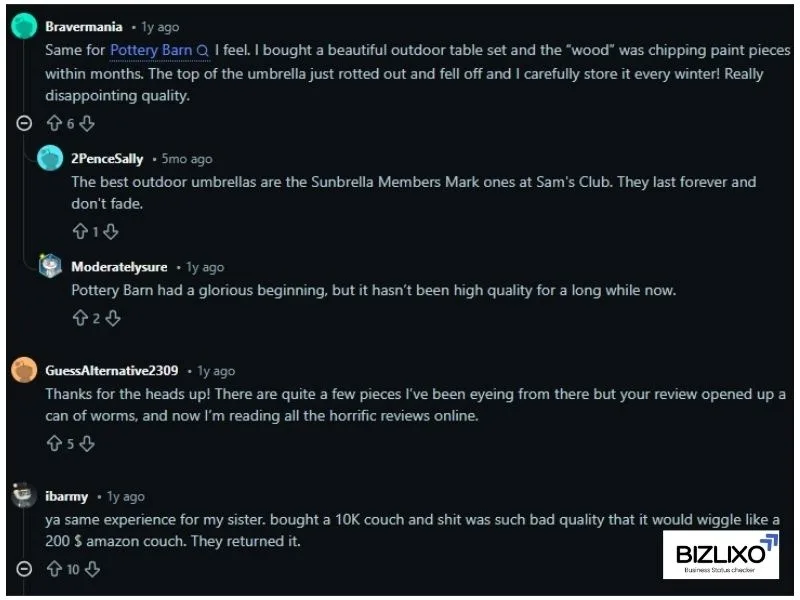800x600 pixels.
Task: Upvote Moderatelysure's glorious beginning reply
Action: pos(80,318)
